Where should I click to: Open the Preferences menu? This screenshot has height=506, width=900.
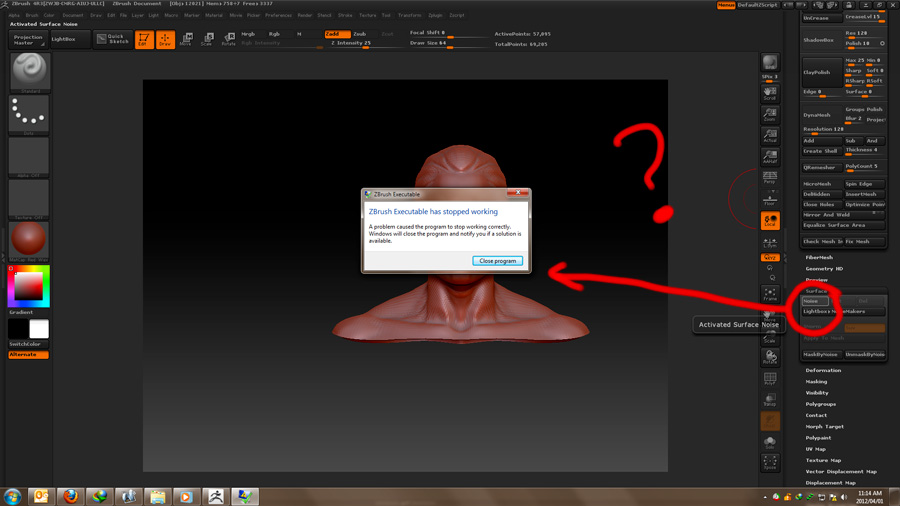(x=278, y=15)
